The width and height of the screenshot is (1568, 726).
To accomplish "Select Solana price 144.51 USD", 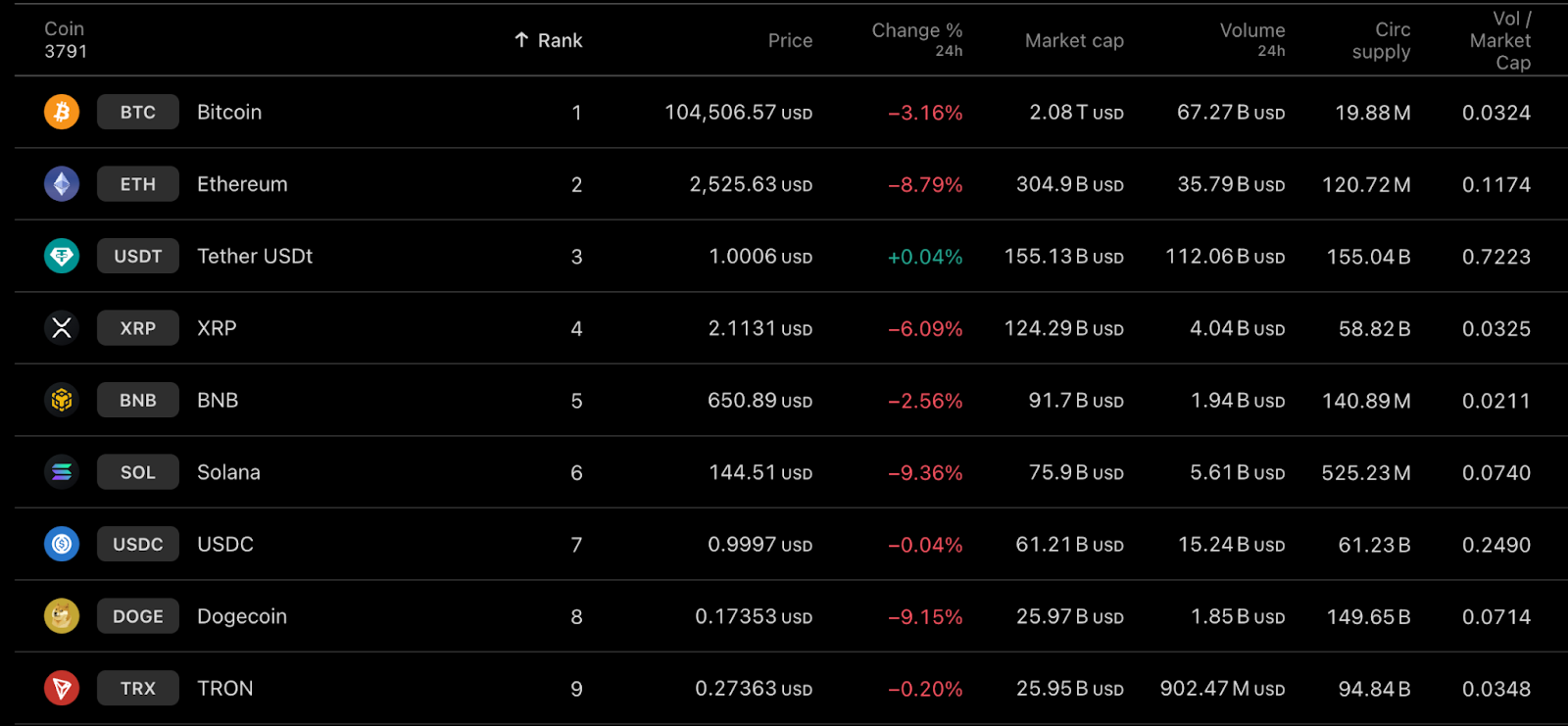I will [760, 472].
